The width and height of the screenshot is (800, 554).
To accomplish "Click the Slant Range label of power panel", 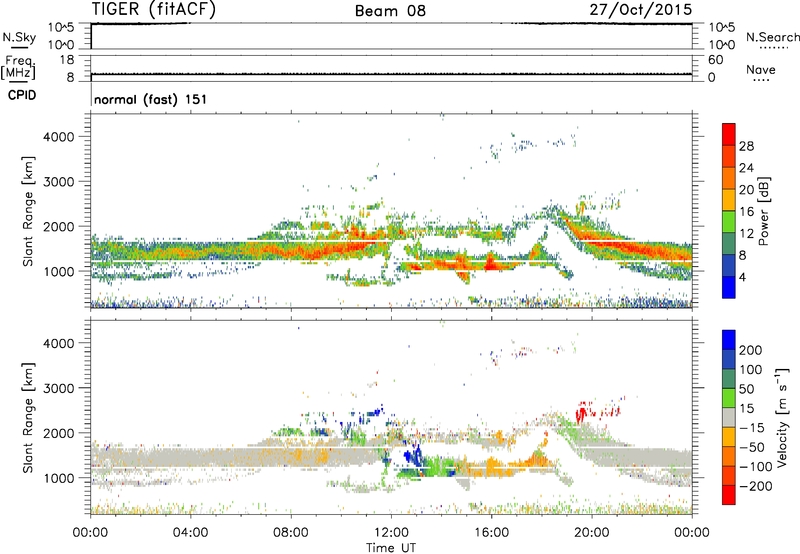I will point(28,211).
